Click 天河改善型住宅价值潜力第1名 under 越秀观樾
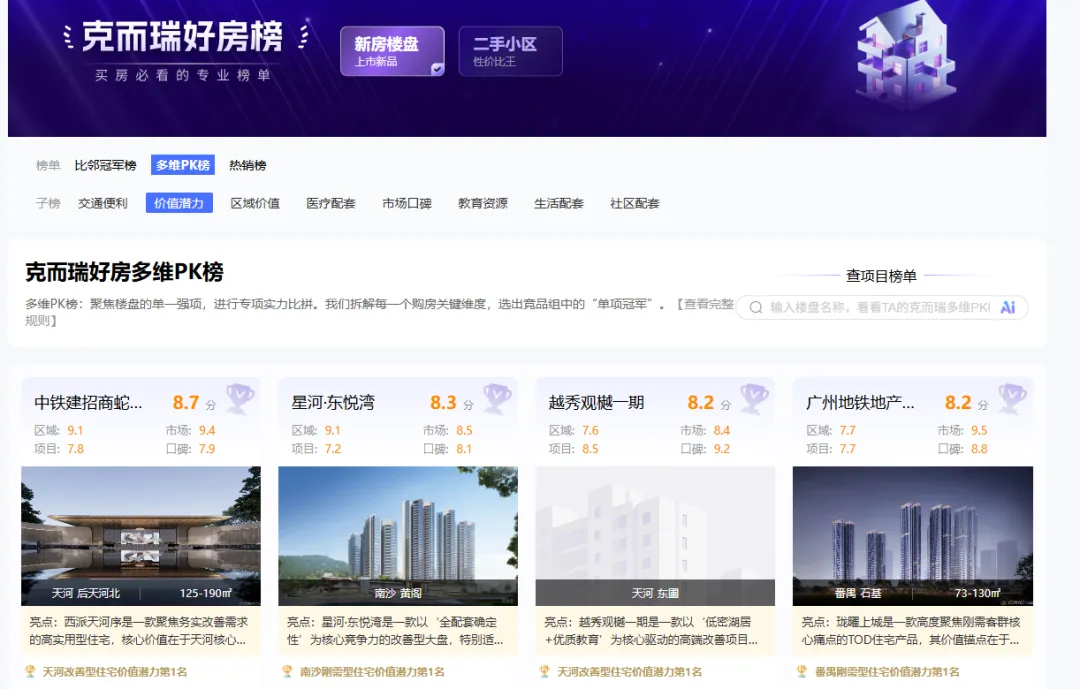1080x689 pixels. 629,672
